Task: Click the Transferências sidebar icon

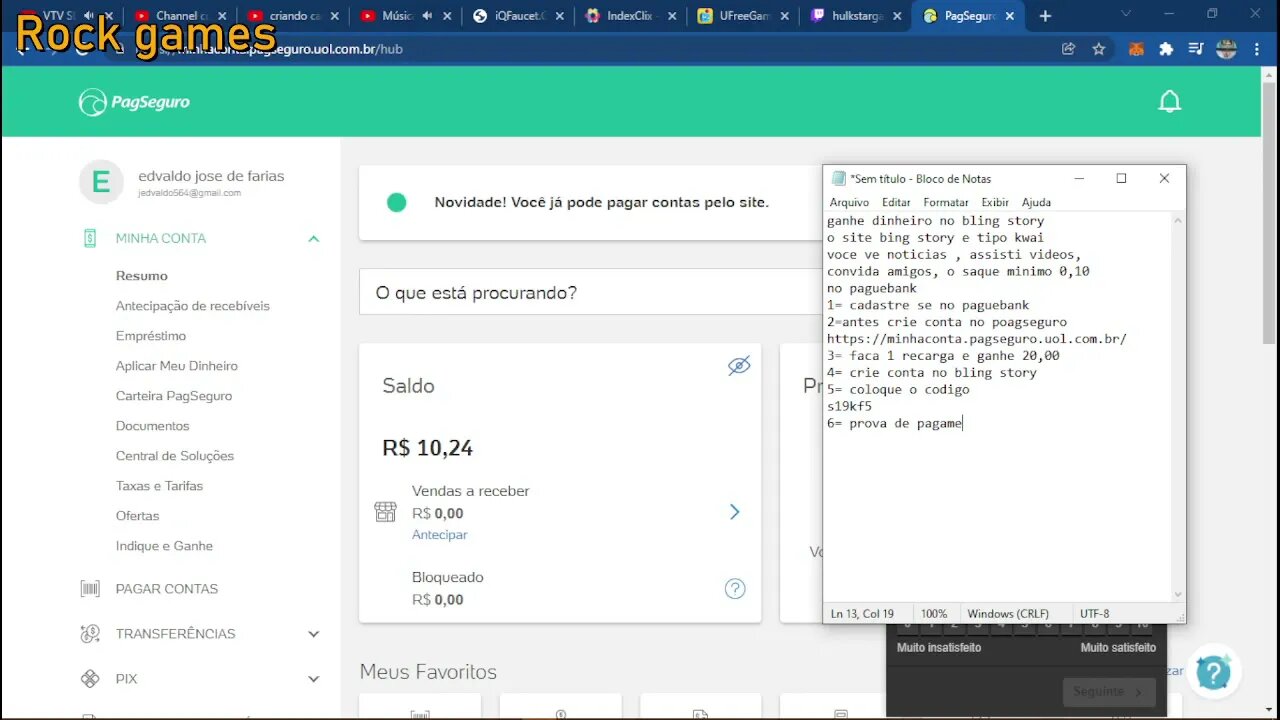Action: point(90,634)
